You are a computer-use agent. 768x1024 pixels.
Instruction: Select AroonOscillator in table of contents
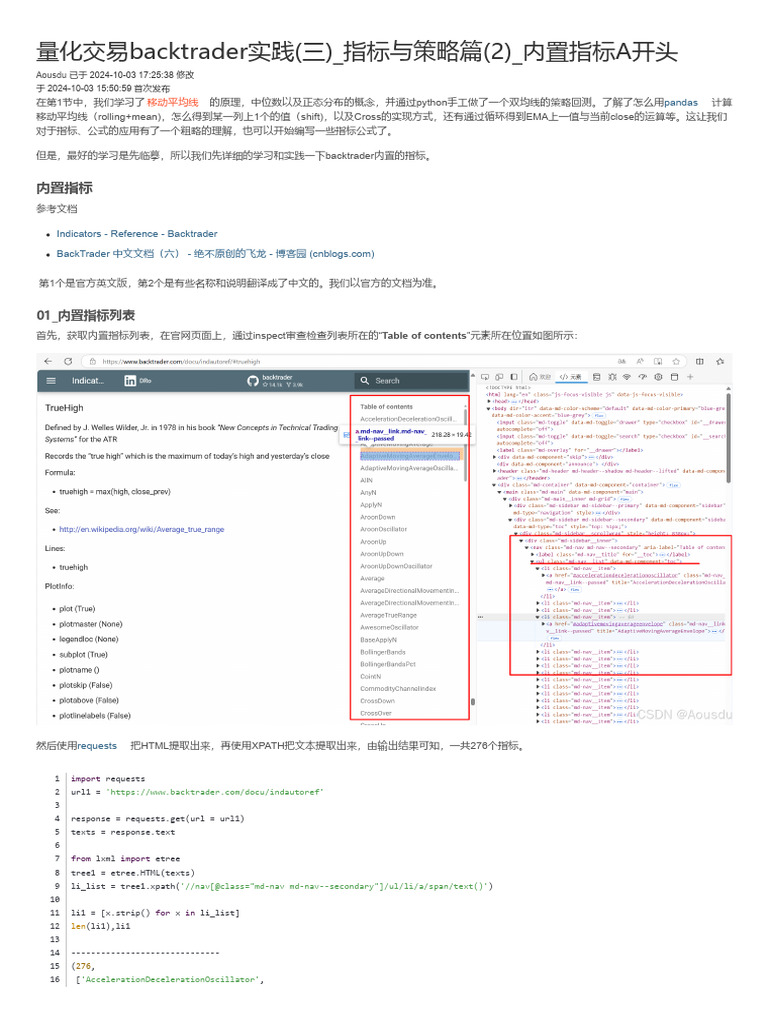383,529
